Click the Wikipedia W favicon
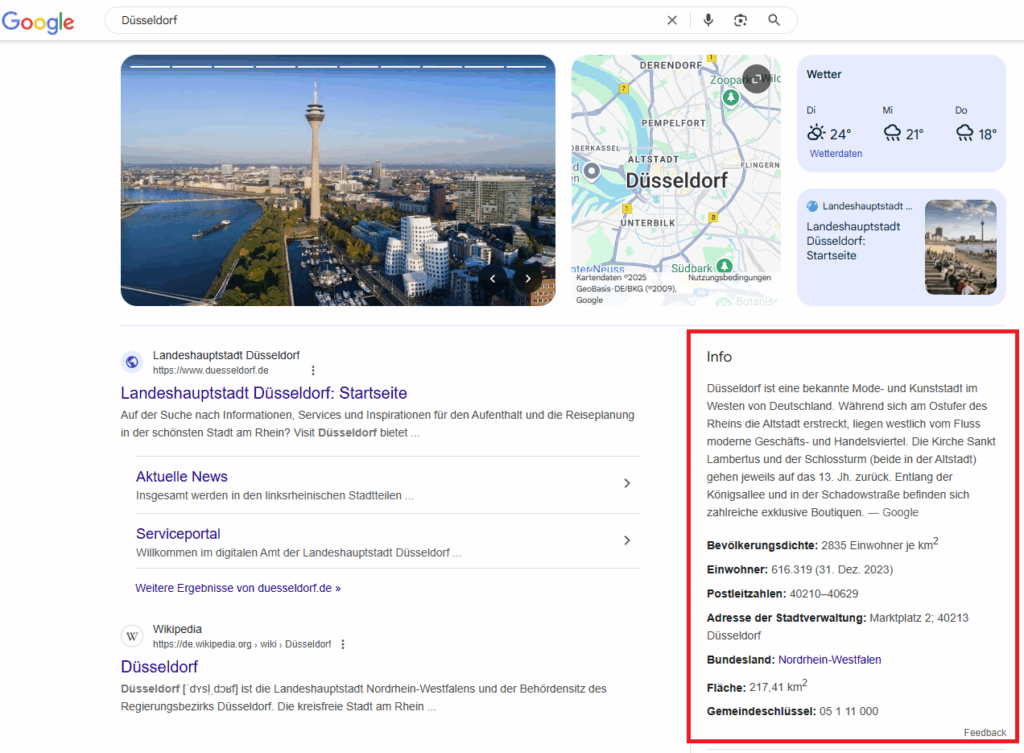Screen dimensions: 1024x753 pos(132,636)
